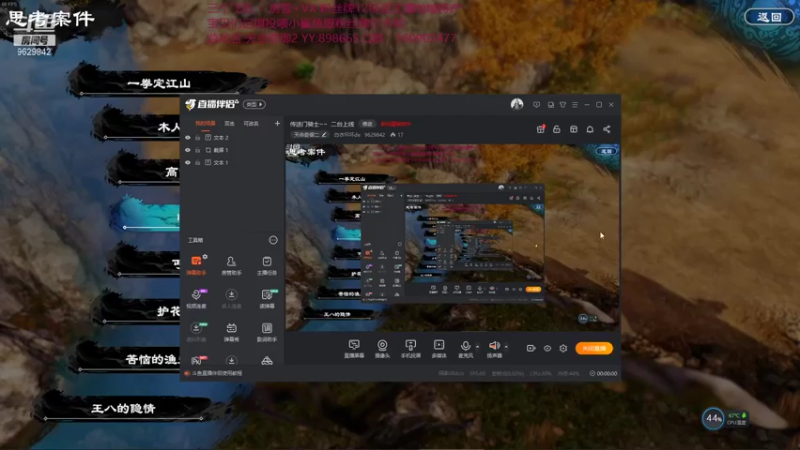Click the red warning text beside 修改
This screenshot has width=800, height=450.
coord(395,123)
